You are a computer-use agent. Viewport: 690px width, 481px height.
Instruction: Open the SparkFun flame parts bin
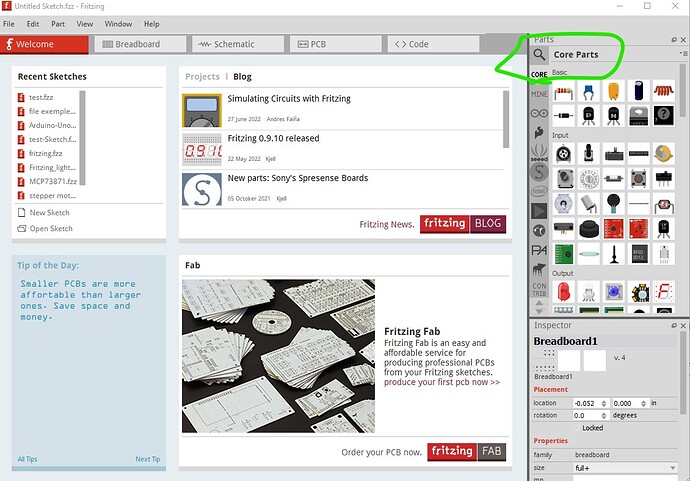539,132
